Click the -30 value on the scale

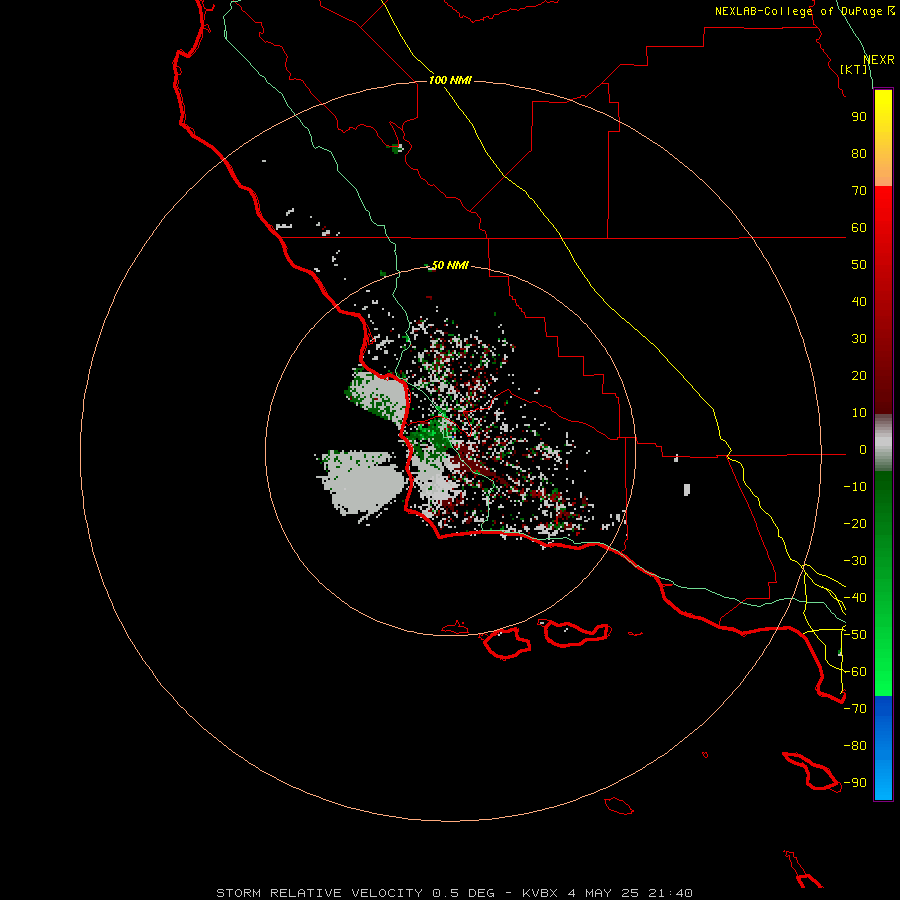click(x=855, y=561)
